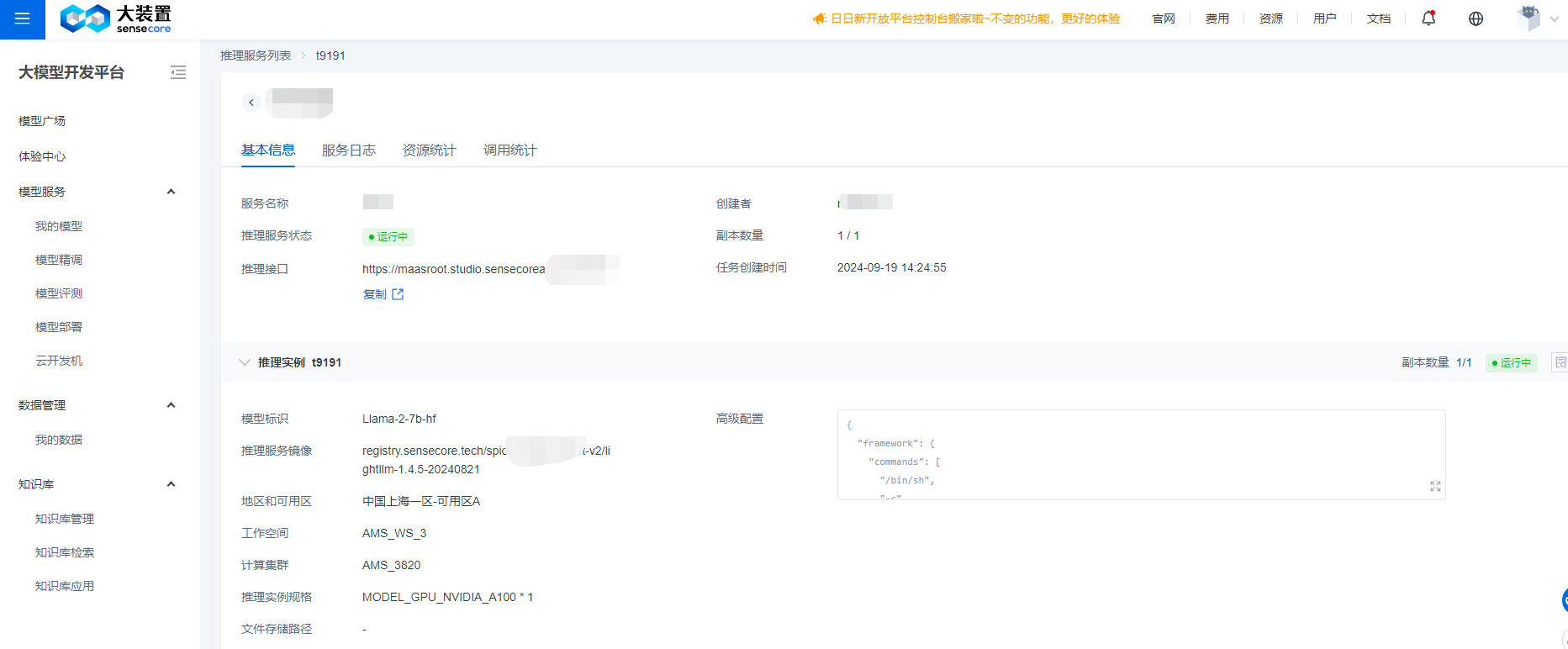Expand the avatar dropdown arrow

coord(1554,19)
